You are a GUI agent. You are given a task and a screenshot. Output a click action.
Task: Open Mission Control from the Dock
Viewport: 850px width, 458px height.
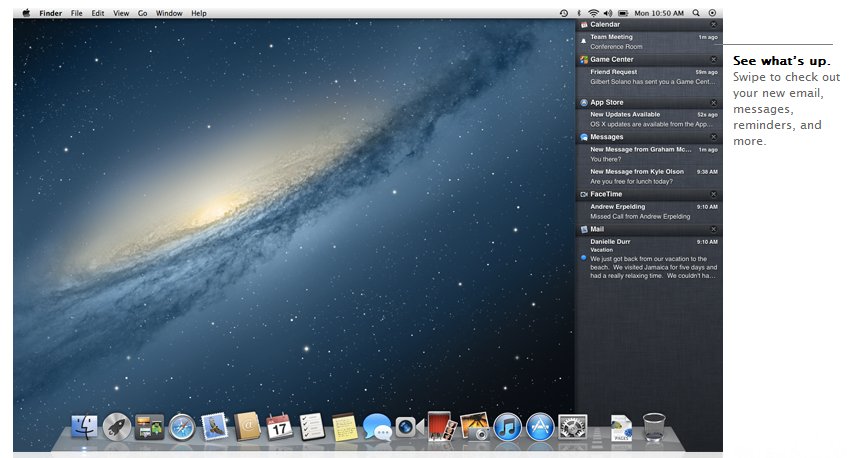(149, 427)
